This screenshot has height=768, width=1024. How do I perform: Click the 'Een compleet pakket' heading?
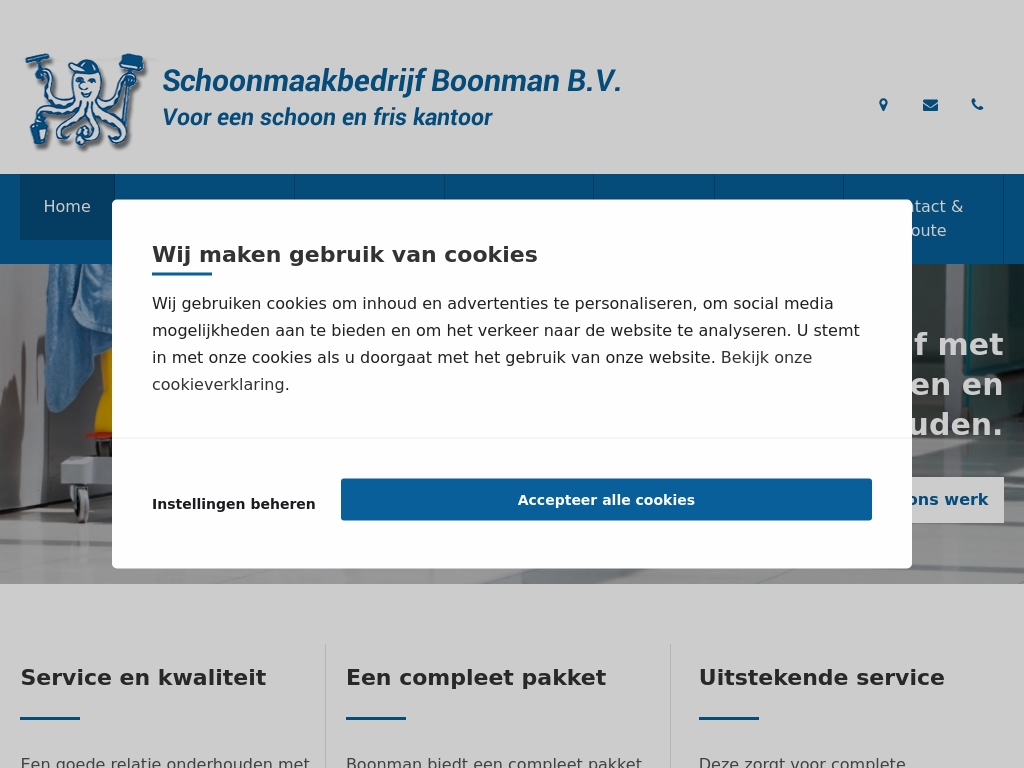coord(476,678)
